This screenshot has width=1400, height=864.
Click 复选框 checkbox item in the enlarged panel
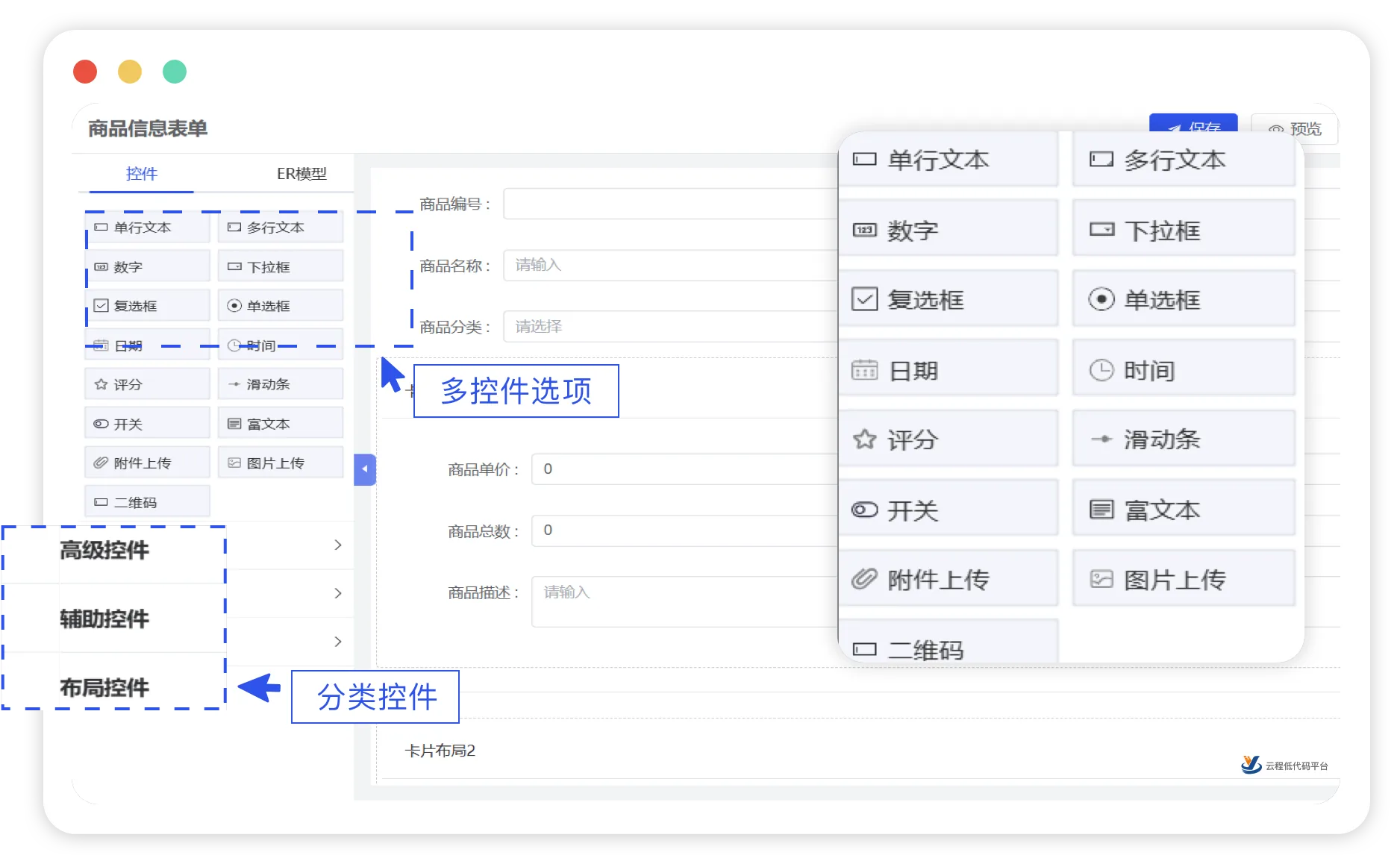949,299
